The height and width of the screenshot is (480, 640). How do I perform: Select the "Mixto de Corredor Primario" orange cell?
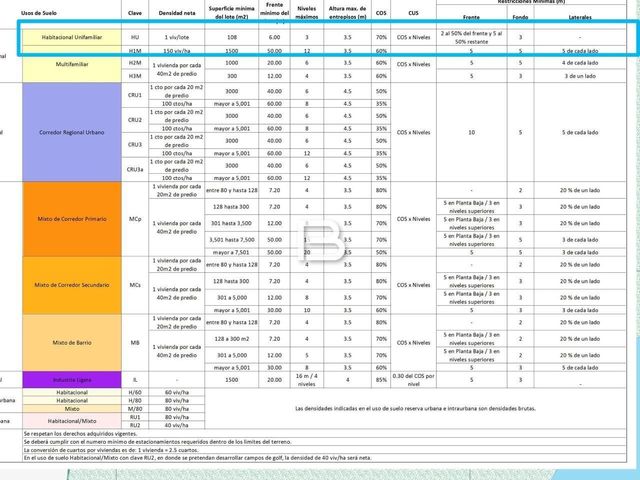click(72, 219)
